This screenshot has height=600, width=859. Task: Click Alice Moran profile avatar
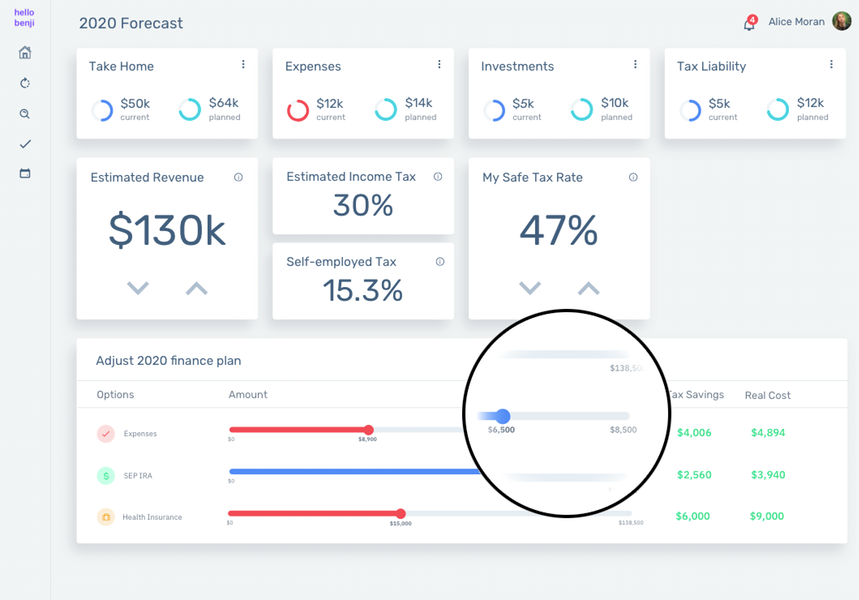[x=841, y=21]
